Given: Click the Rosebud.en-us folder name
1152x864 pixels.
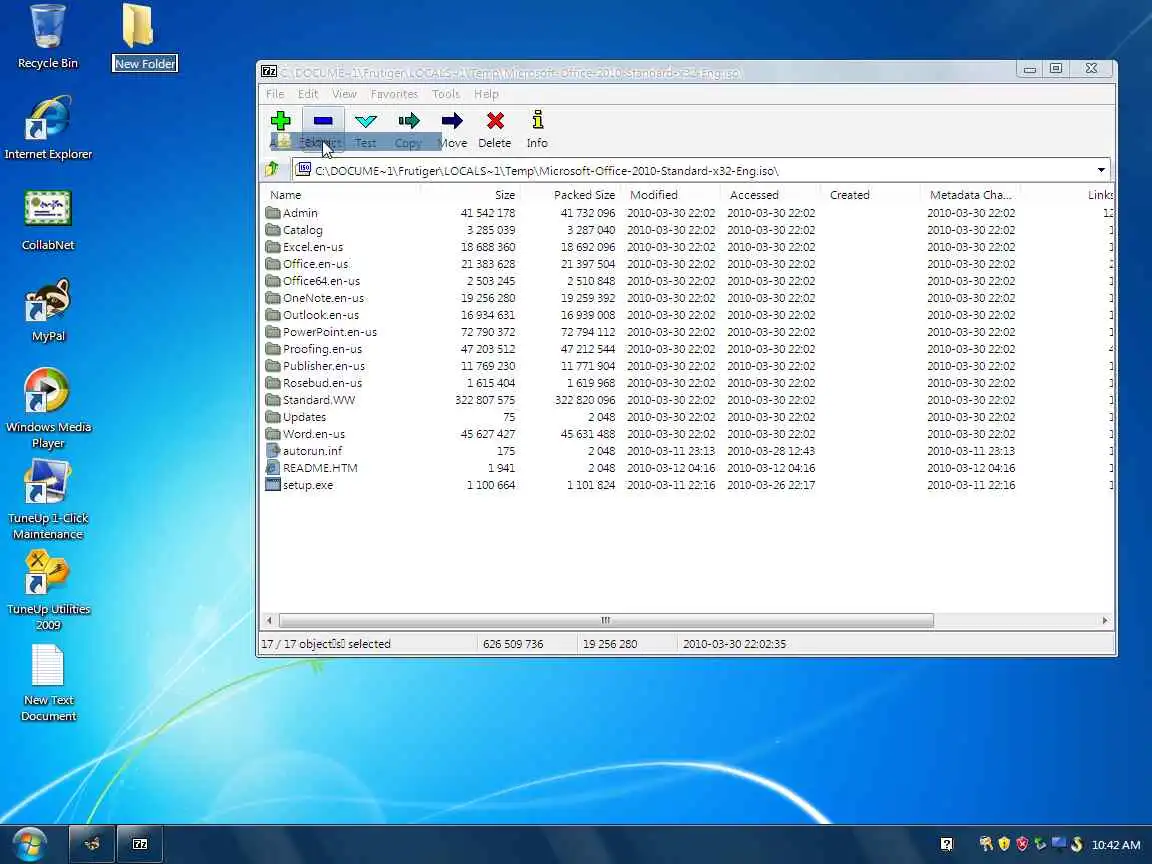Looking at the screenshot, I should (x=323, y=383).
